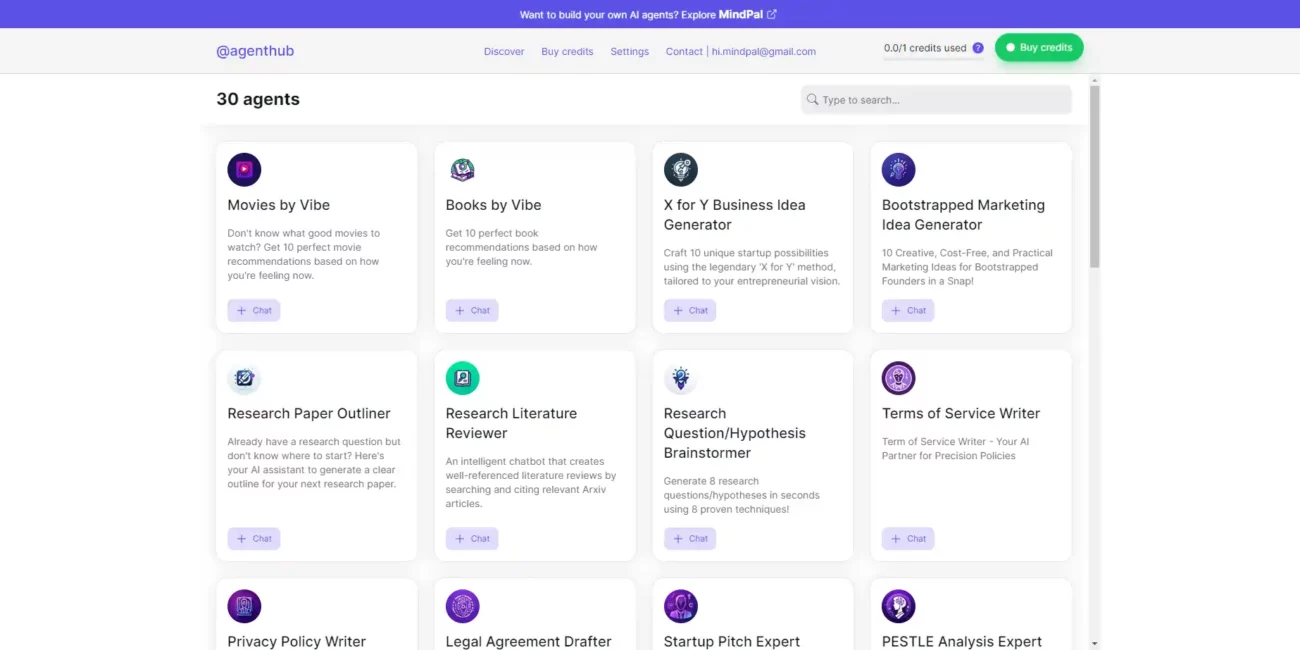Image resolution: width=1300 pixels, height=650 pixels.
Task: Click the X for Y Business Idea Generator icon
Action: pyautogui.click(x=681, y=170)
